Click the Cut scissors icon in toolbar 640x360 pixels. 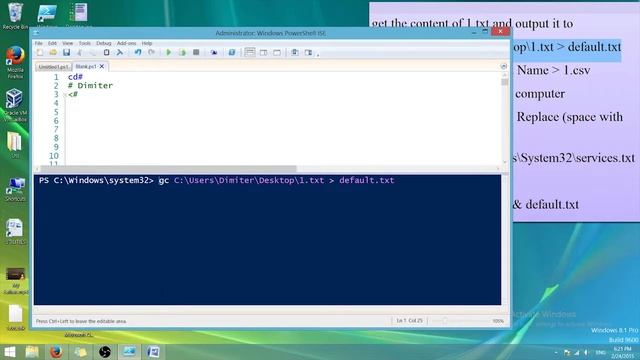80,52
